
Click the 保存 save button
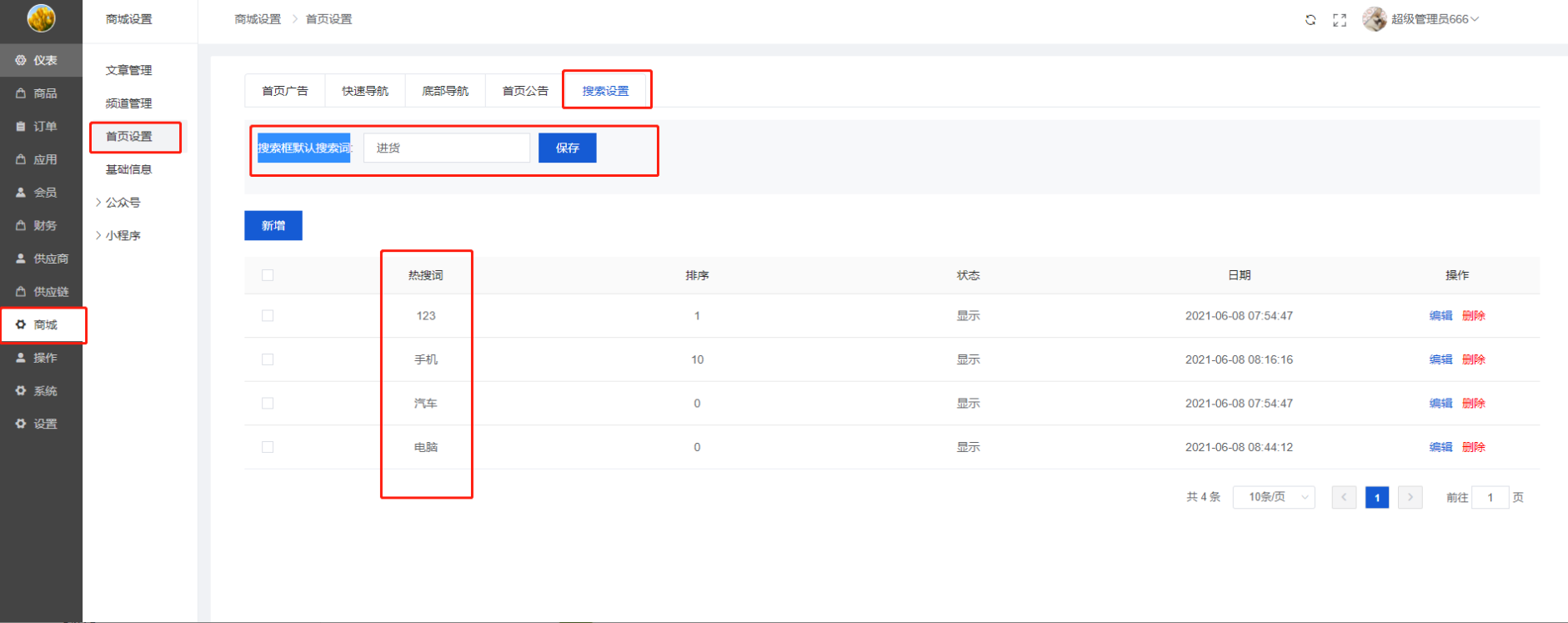(x=567, y=148)
